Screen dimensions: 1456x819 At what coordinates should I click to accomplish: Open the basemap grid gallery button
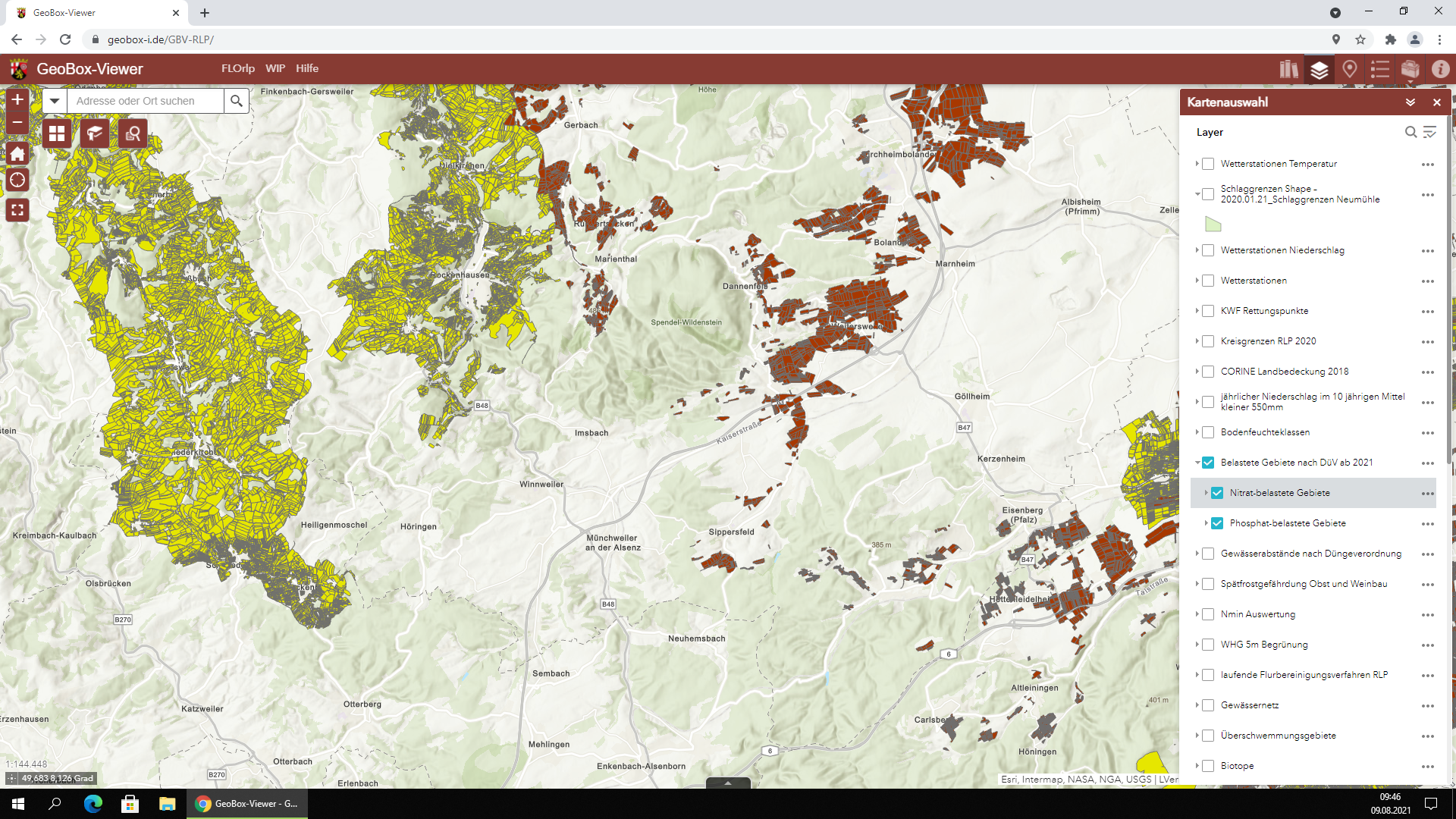pos(57,134)
